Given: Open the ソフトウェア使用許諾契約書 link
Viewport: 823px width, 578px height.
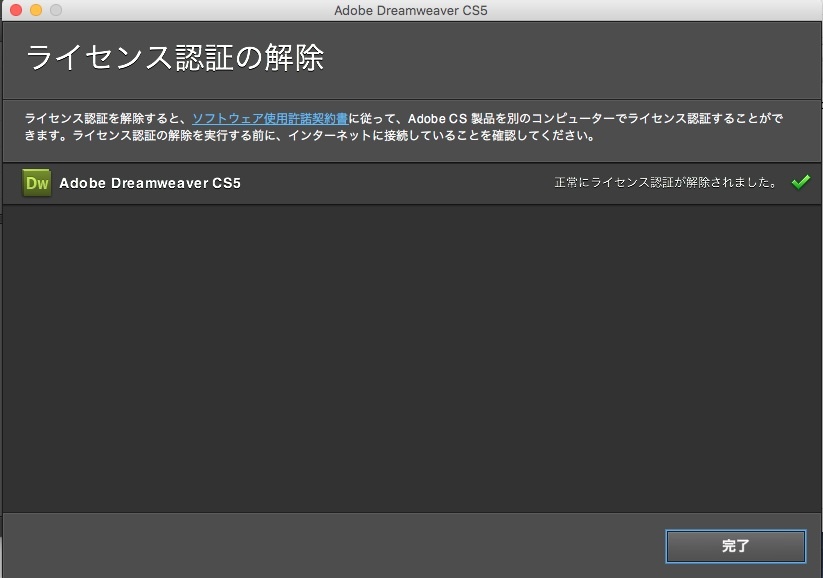Looking at the screenshot, I should [x=270, y=119].
